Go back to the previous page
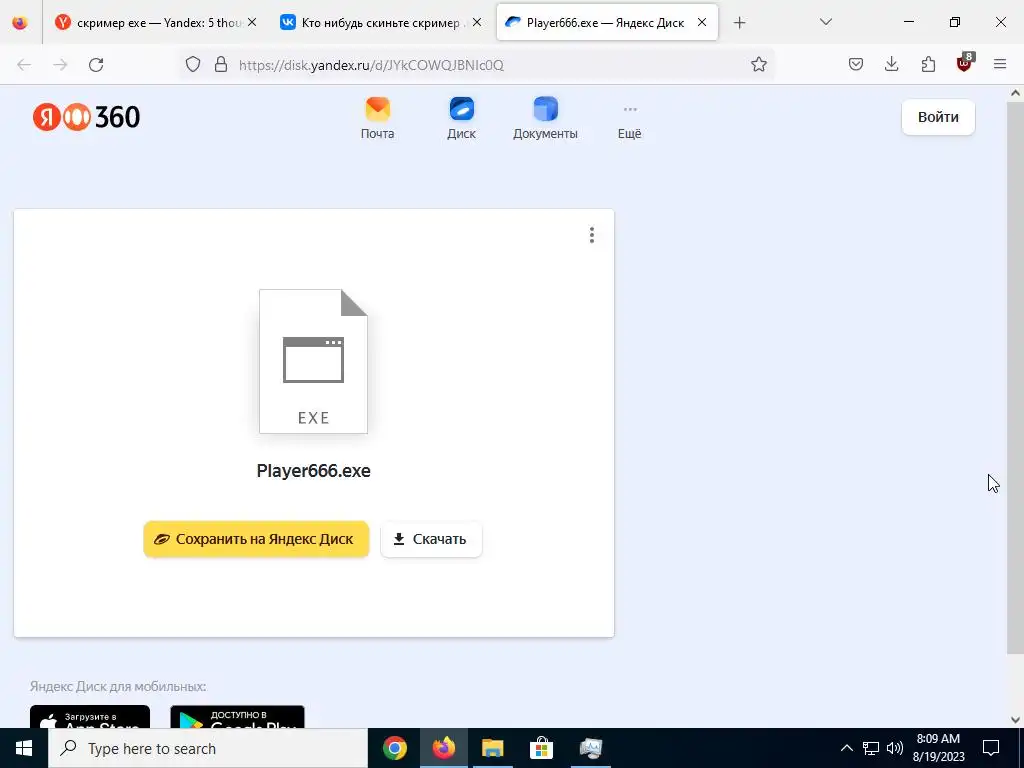The width and height of the screenshot is (1024, 768). 24,65
